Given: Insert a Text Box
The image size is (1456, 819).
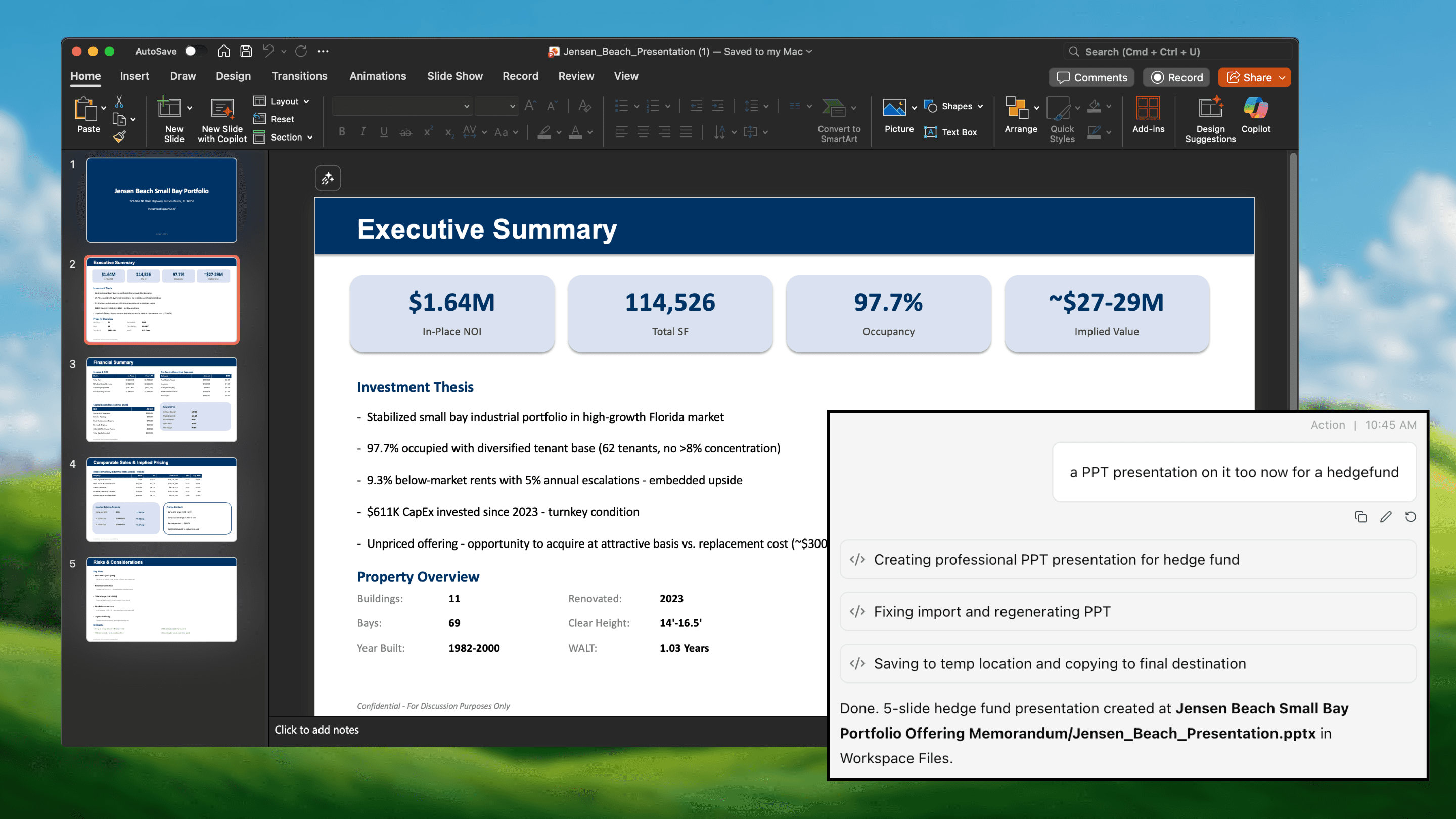Looking at the screenshot, I should pyautogui.click(x=952, y=131).
